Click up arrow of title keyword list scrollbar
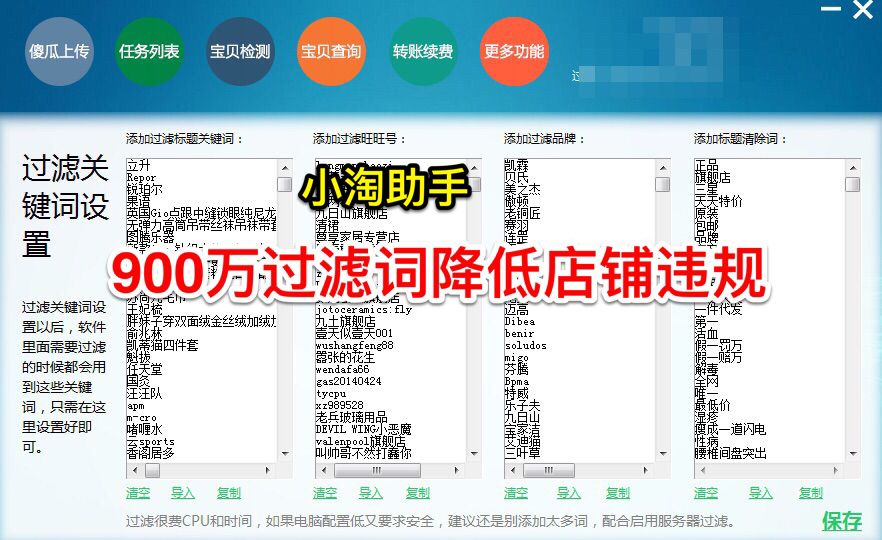The height and width of the screenshot is (540, 882). [x=285, y=168]
